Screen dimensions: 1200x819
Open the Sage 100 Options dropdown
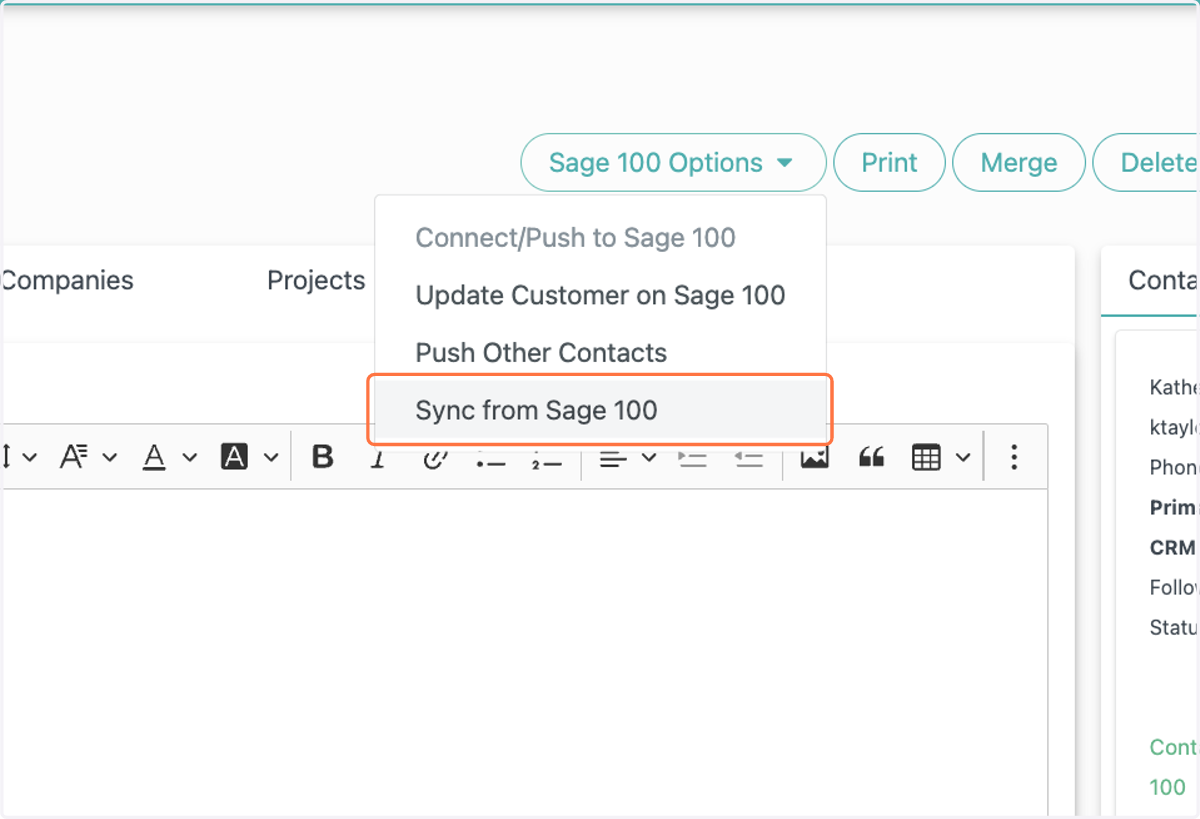673,162
